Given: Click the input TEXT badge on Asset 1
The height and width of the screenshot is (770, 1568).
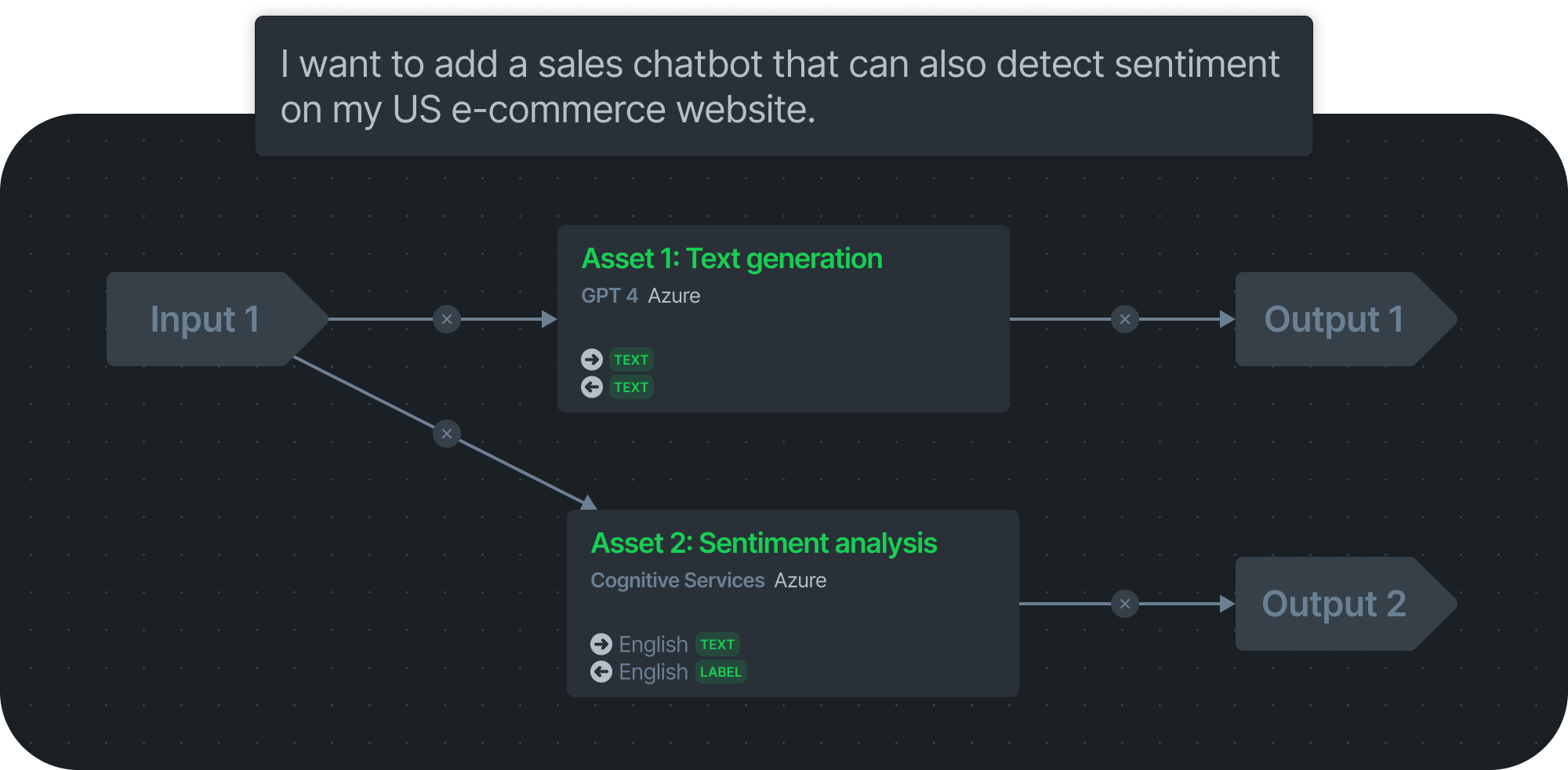Looking at the screenshot, I should click(631, 360).
